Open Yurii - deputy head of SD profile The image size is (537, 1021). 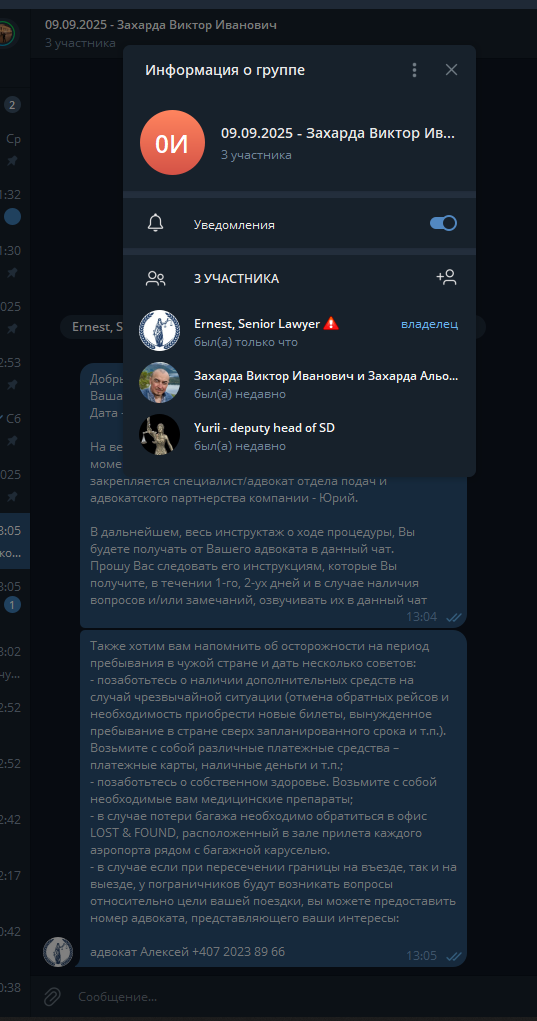click(x=299, y=434)
